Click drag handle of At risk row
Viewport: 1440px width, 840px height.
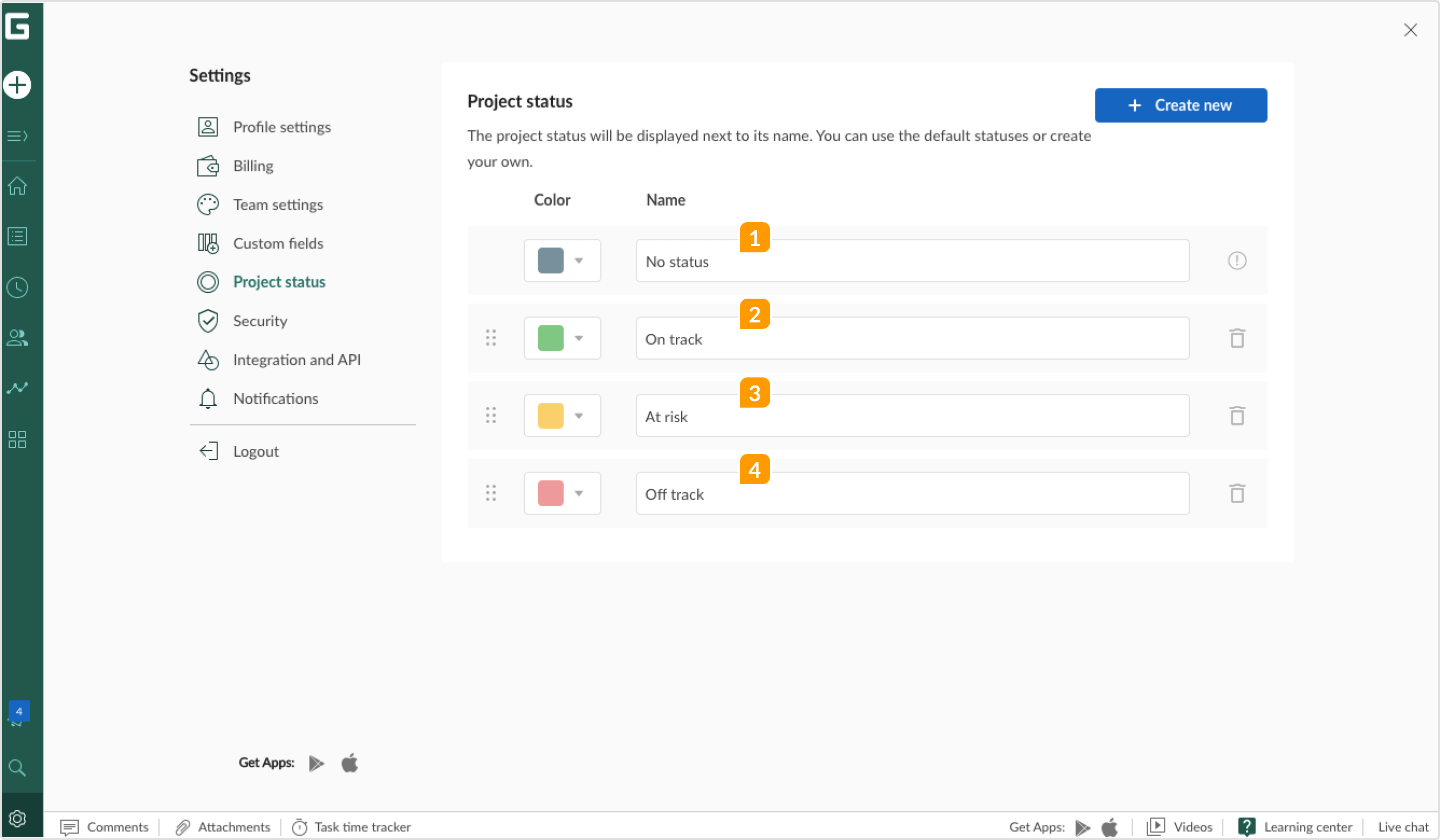point(490,416)
